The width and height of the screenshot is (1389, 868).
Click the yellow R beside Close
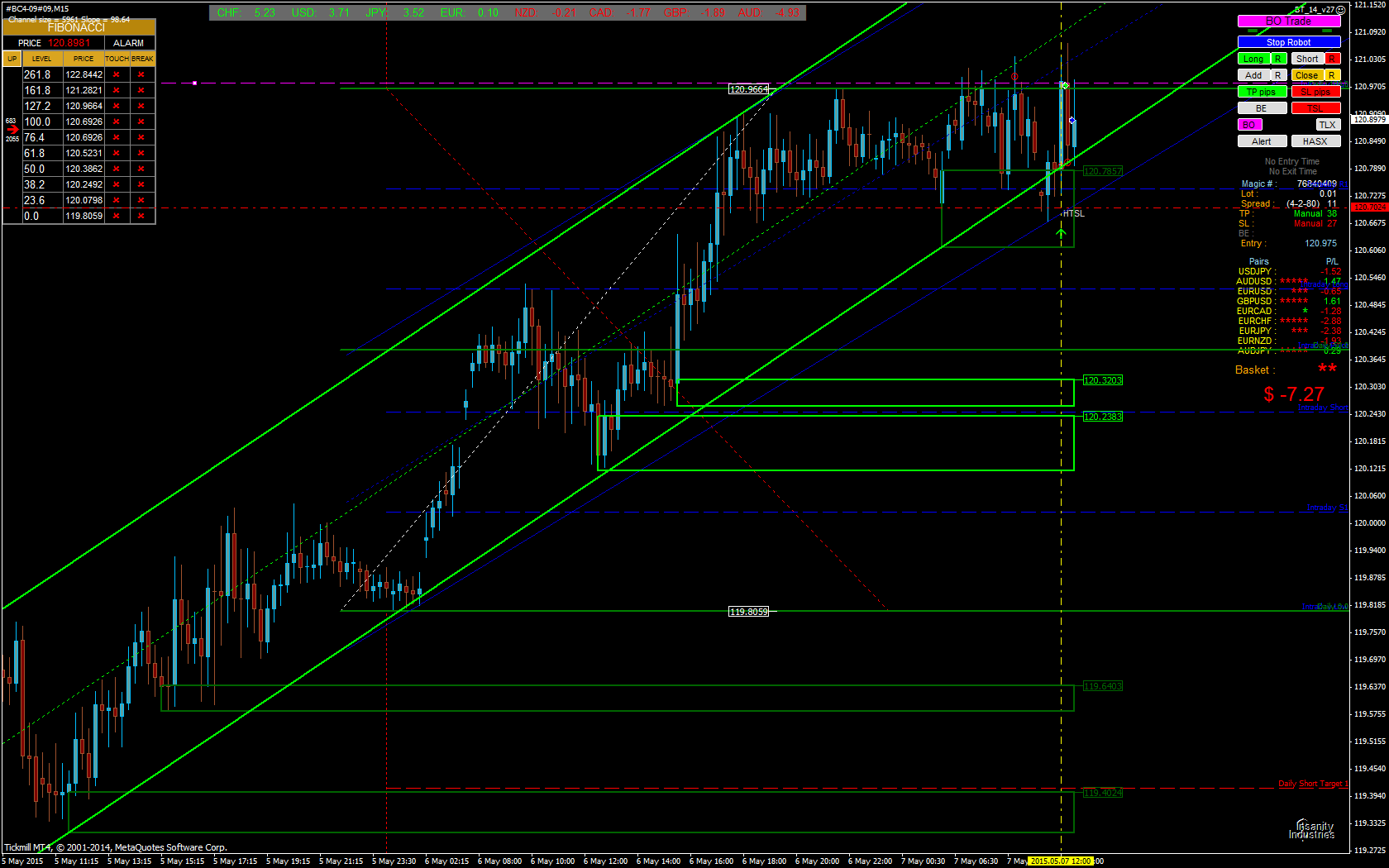[x=1332, y=75]
